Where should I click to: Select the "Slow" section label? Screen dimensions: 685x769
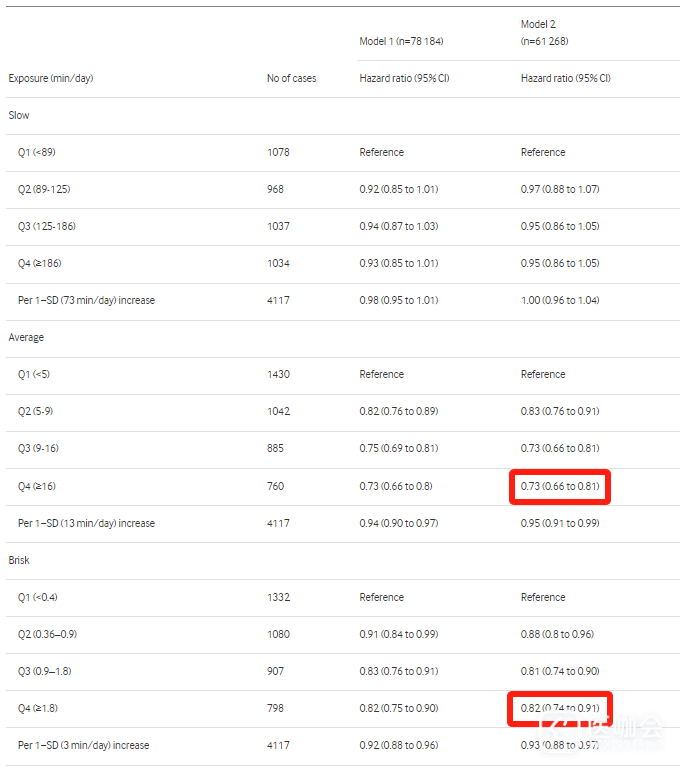coord(19,115)
